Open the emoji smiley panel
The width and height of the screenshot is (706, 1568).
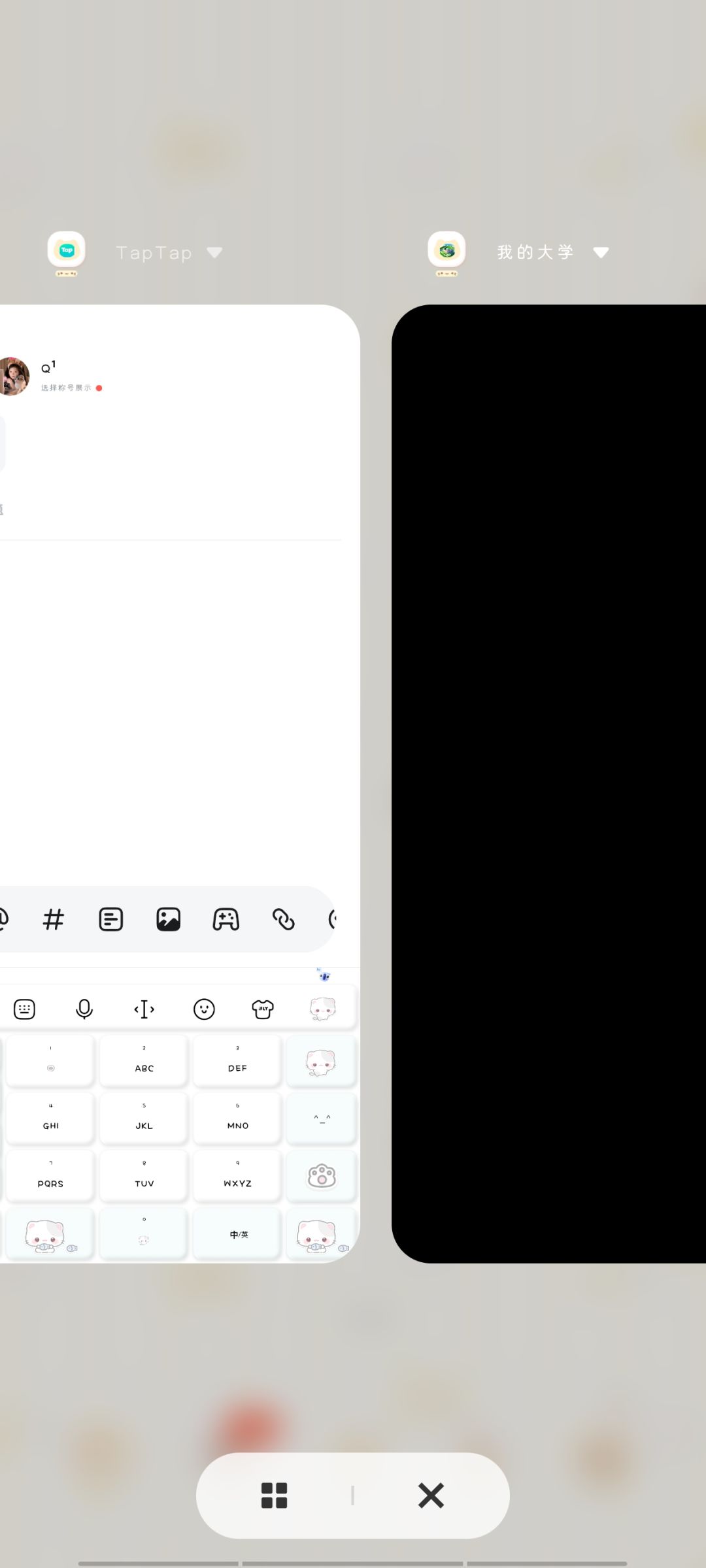click(204, 1009)
